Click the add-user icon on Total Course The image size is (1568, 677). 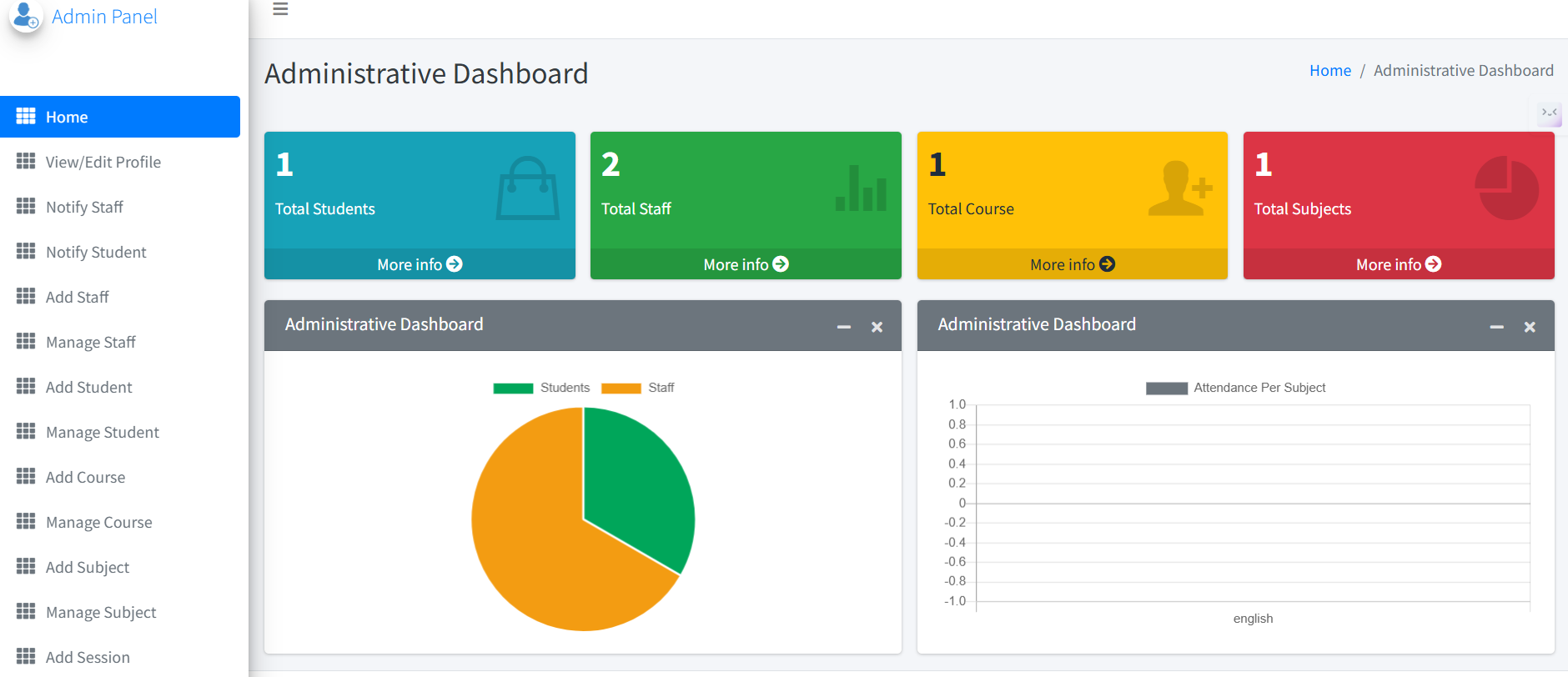tap(1179, 188)
